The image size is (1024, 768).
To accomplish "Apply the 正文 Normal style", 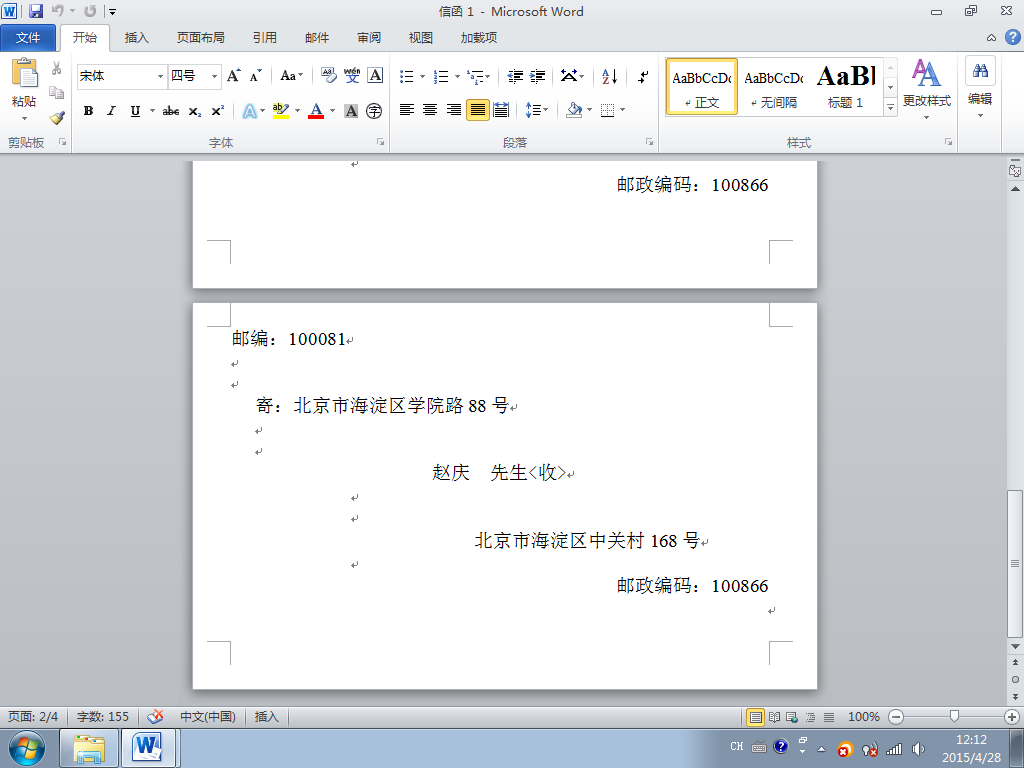I will point(702,87).
